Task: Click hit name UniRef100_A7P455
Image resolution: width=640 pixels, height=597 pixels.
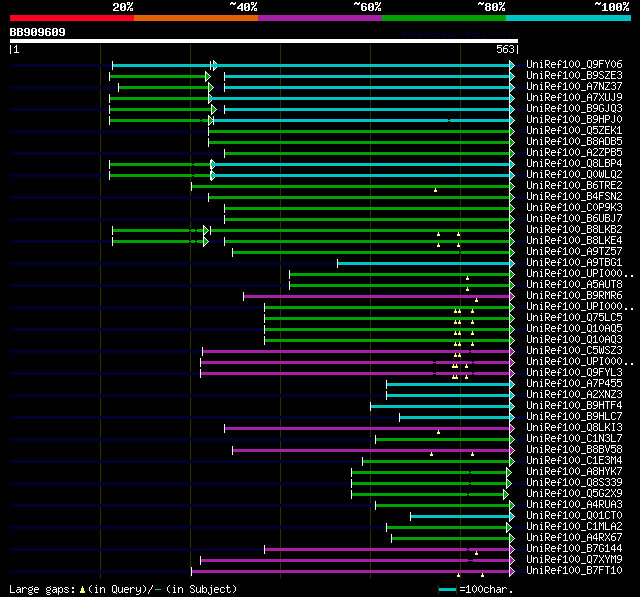Action: pos(574,384)
